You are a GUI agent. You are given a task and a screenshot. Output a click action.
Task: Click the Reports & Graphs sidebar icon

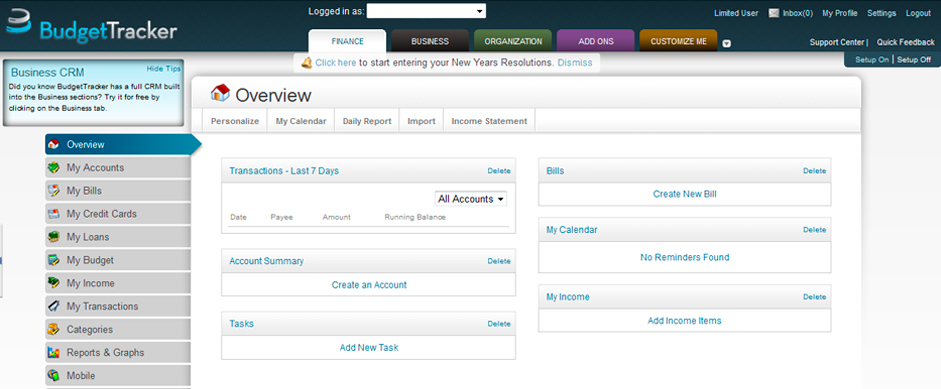pyautogui.click(x=53, y=352)
